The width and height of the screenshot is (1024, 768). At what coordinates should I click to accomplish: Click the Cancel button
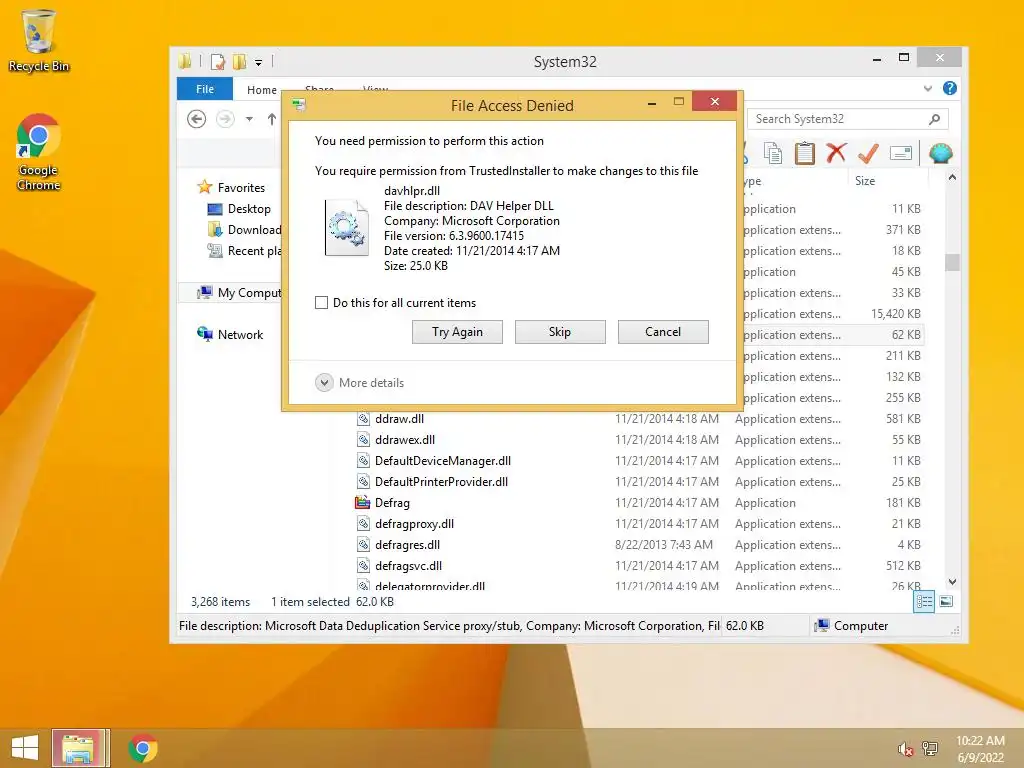click(663, 332)
